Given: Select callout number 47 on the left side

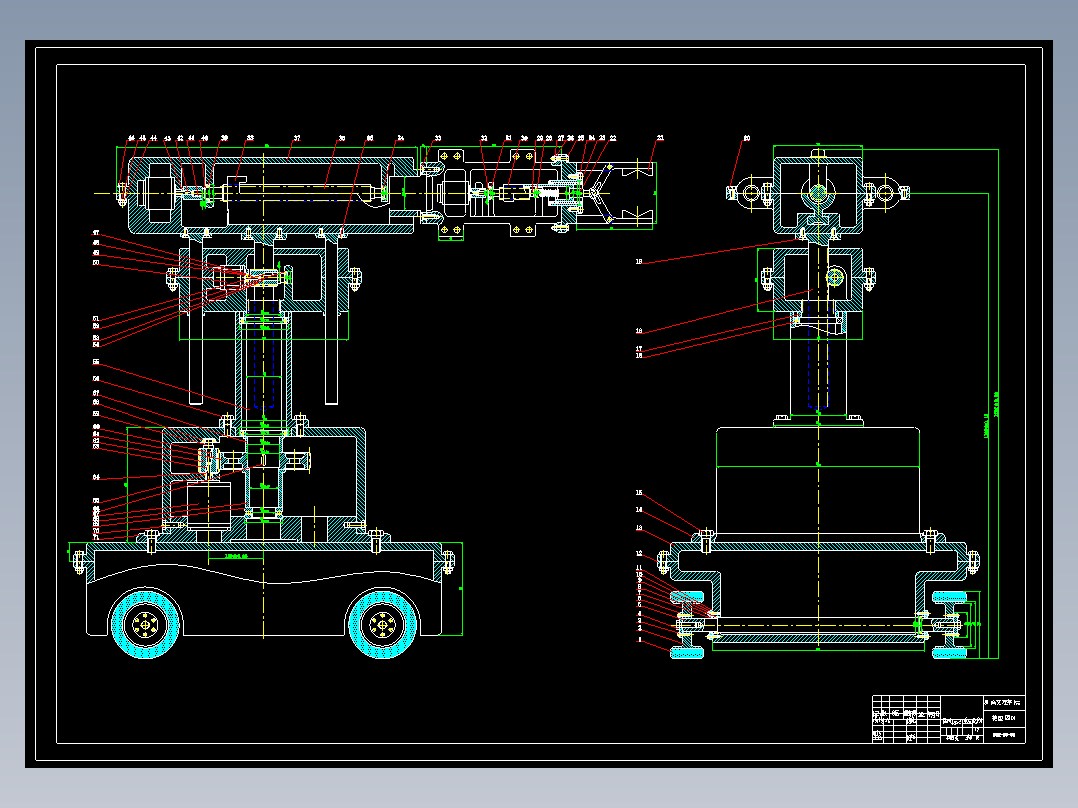Looking at the screenshot, I should (x=96, y=233).
